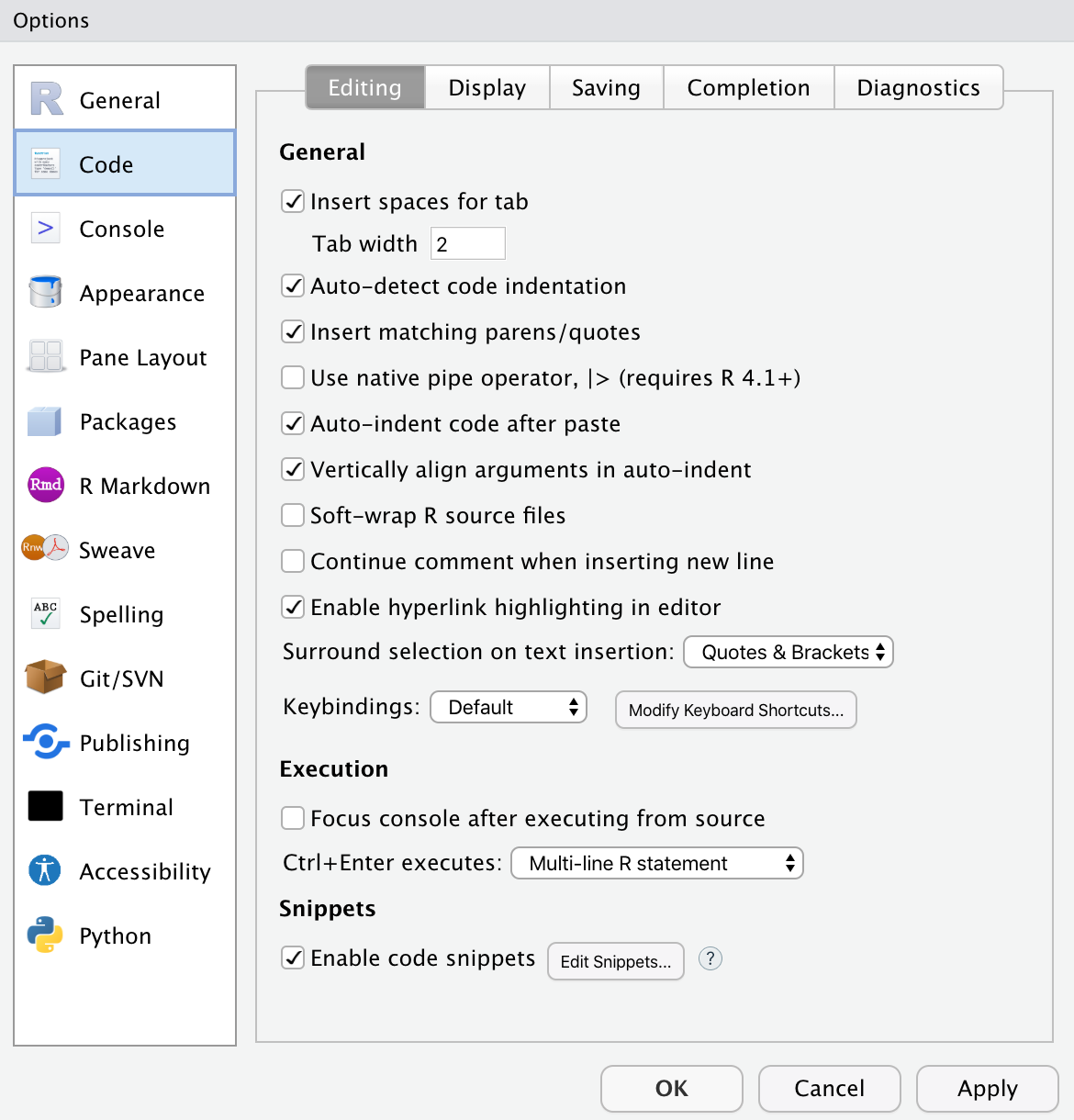Disable Auto-detect code indentation
The width and height of the screenshot is (1074, 1120).
click(x=293, y=286)
